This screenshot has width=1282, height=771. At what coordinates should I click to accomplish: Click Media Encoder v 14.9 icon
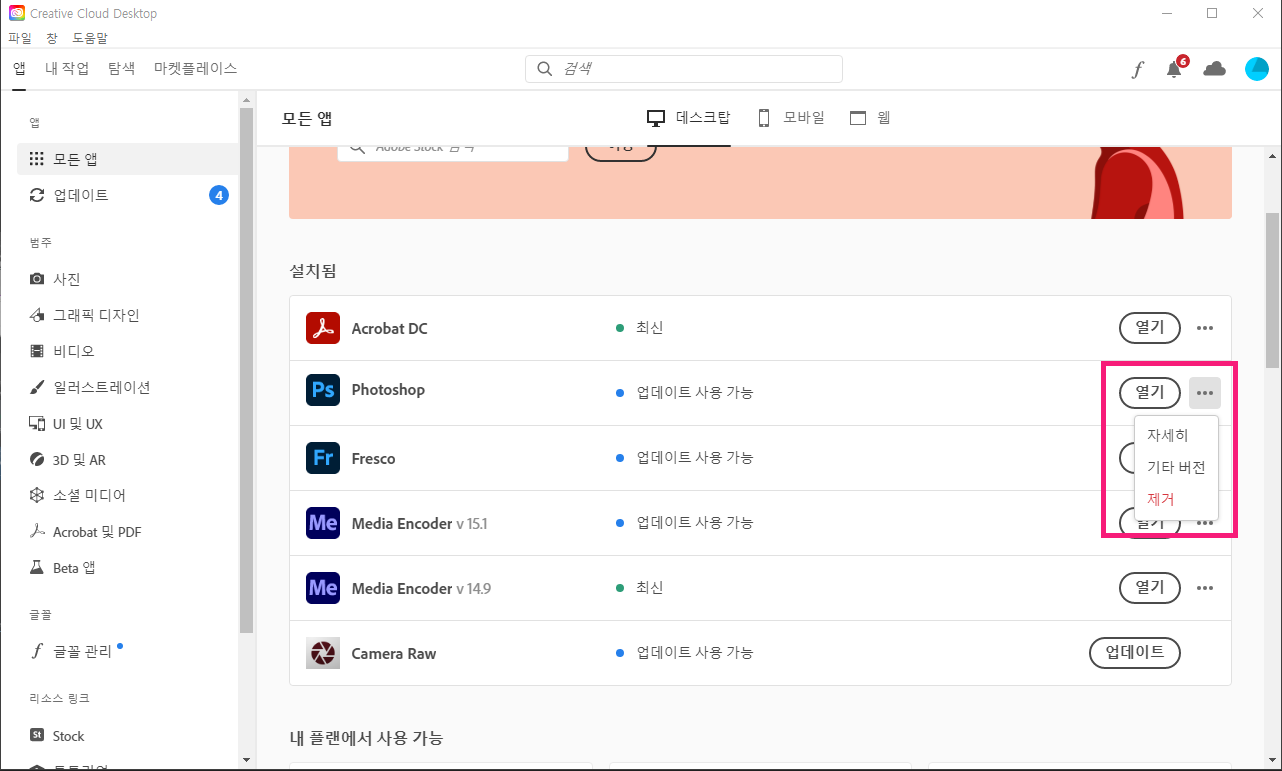323,588
